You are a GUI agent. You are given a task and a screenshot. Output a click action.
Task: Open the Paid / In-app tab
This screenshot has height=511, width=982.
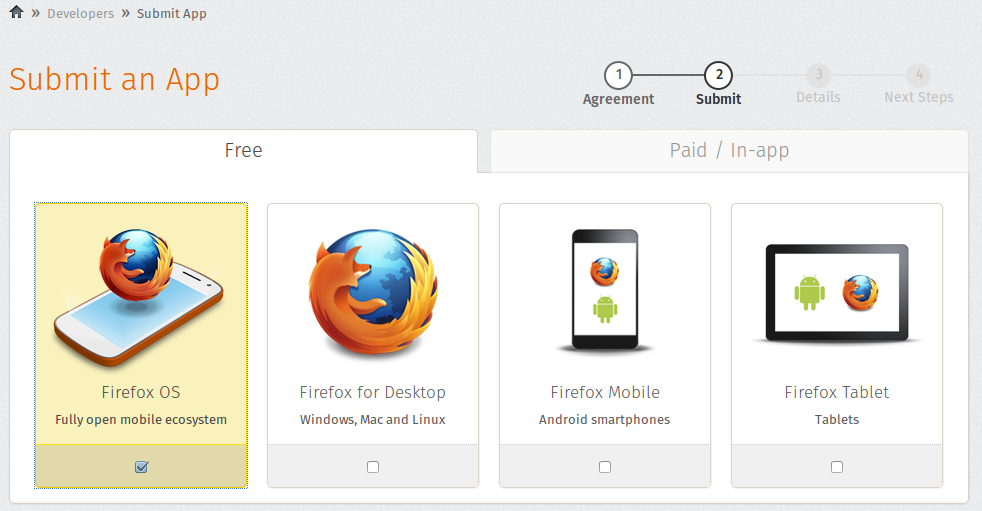pyautogui.click(x=729, y=151)
